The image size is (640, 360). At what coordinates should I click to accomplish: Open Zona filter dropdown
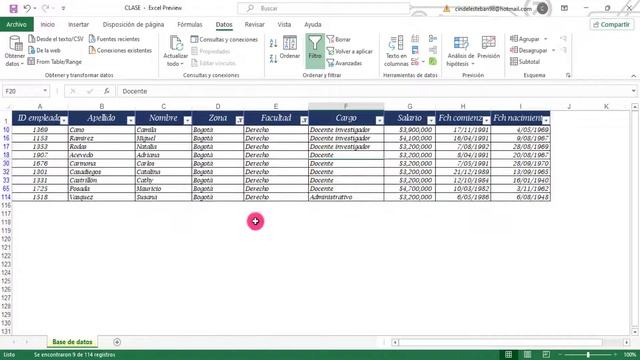coord(240,120)
